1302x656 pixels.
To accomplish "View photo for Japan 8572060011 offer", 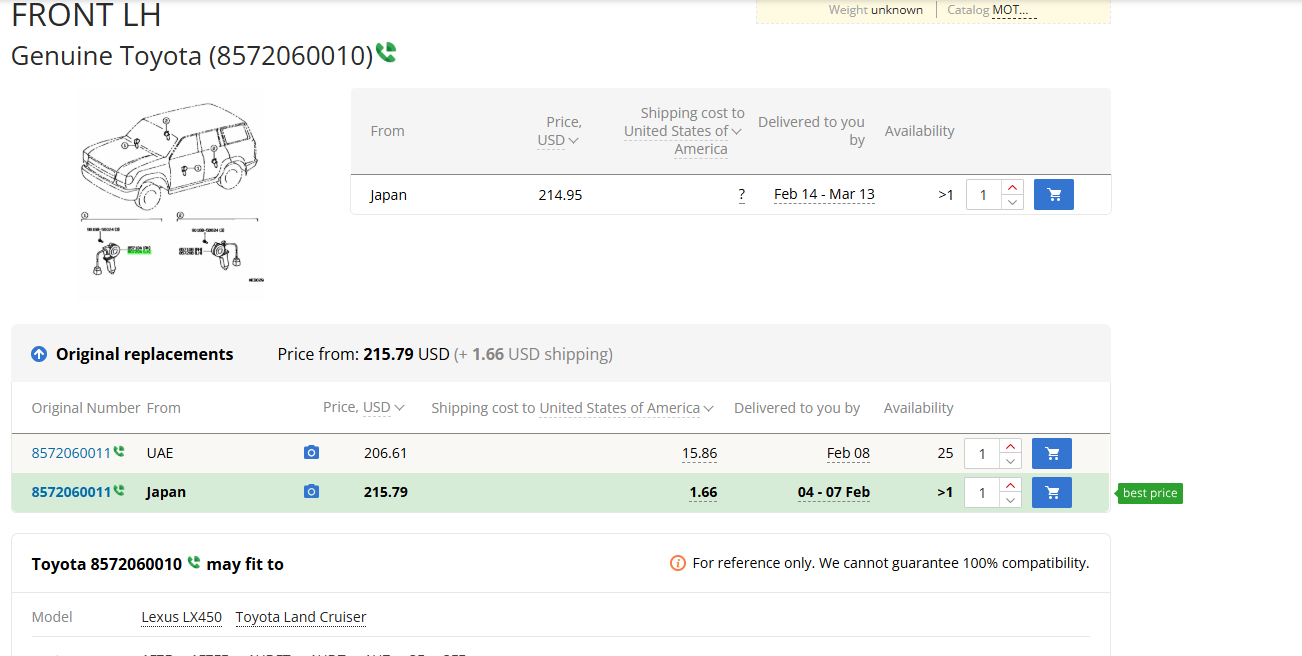I will tap(311, 492).
